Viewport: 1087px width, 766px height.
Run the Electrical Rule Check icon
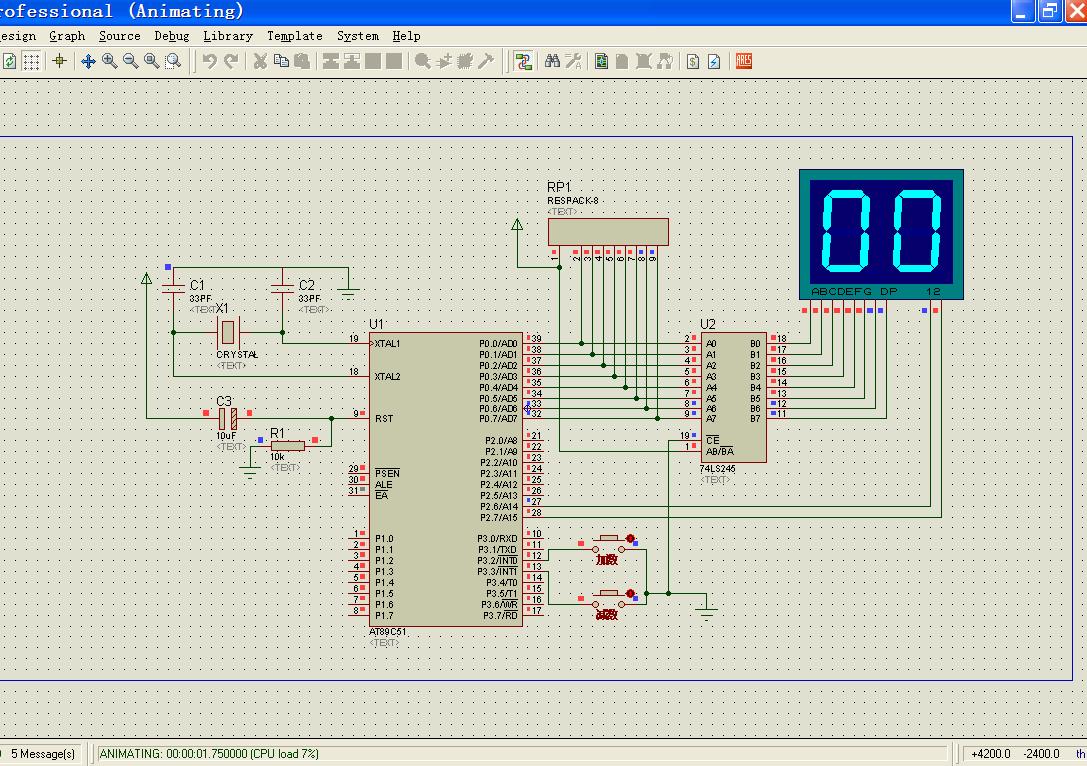(x=714, y=61)
